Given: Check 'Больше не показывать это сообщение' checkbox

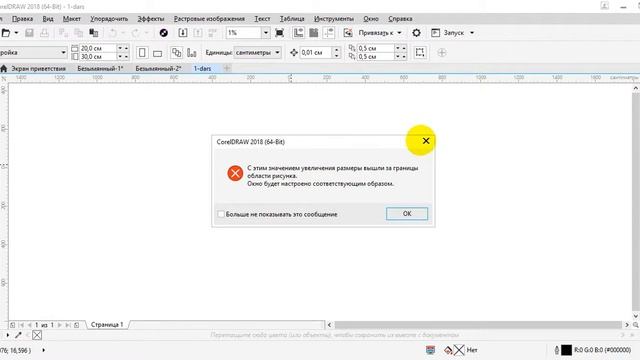Looking at the screenshot, I should coord(221,214).
